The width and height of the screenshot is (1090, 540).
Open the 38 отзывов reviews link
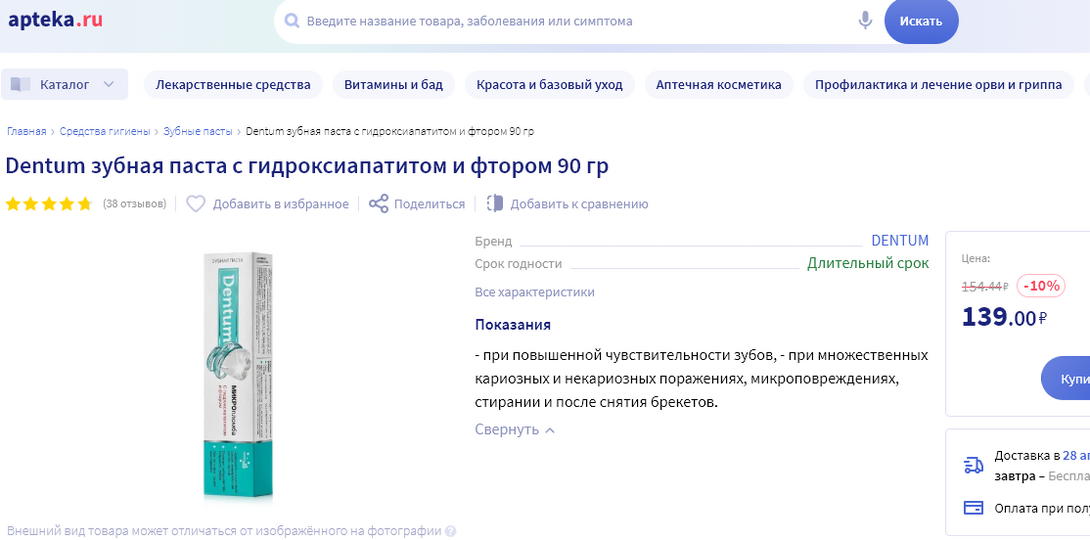coord(135,204)
